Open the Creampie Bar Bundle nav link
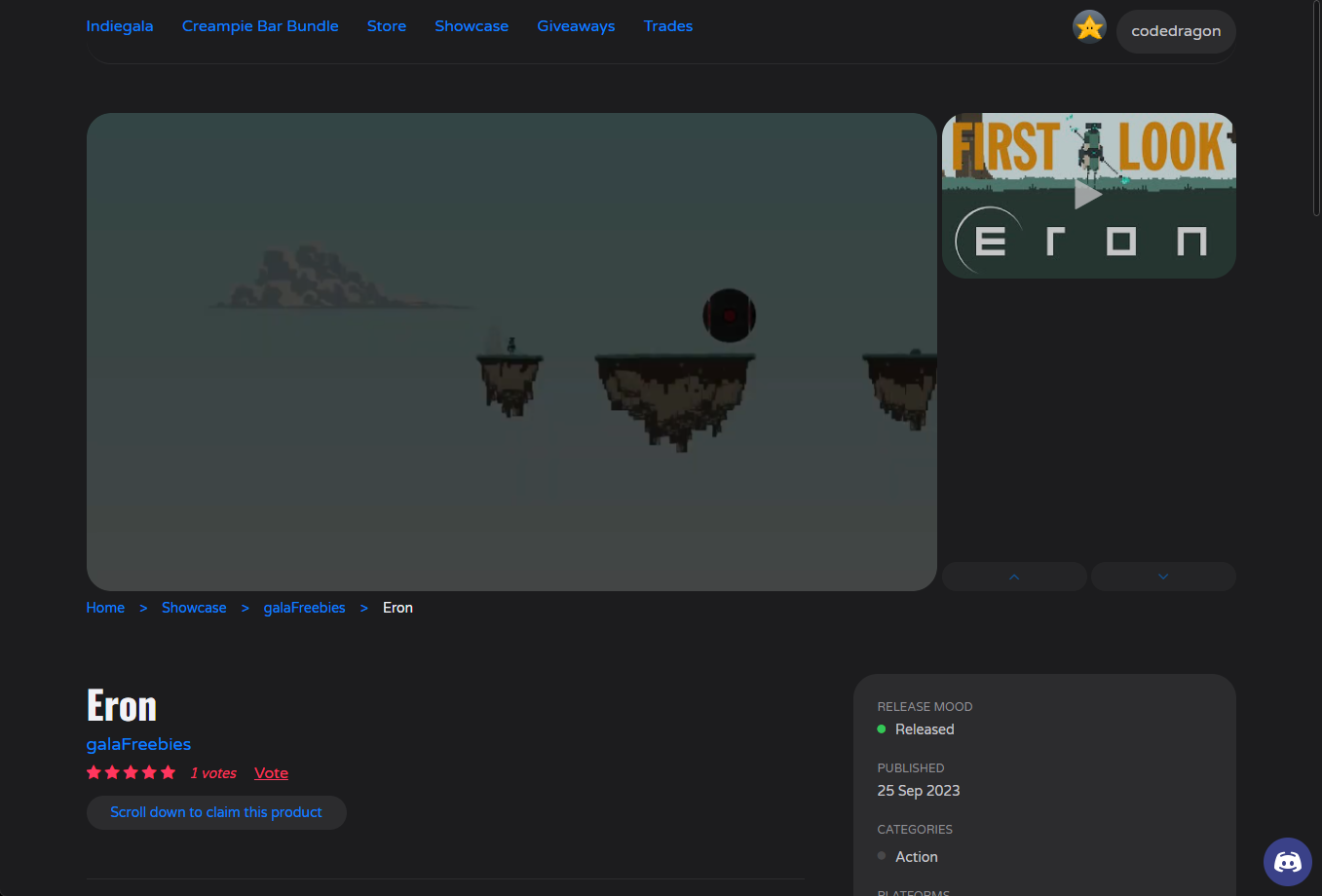This screenshot has height=896, width=1322. tap(260, 26)
